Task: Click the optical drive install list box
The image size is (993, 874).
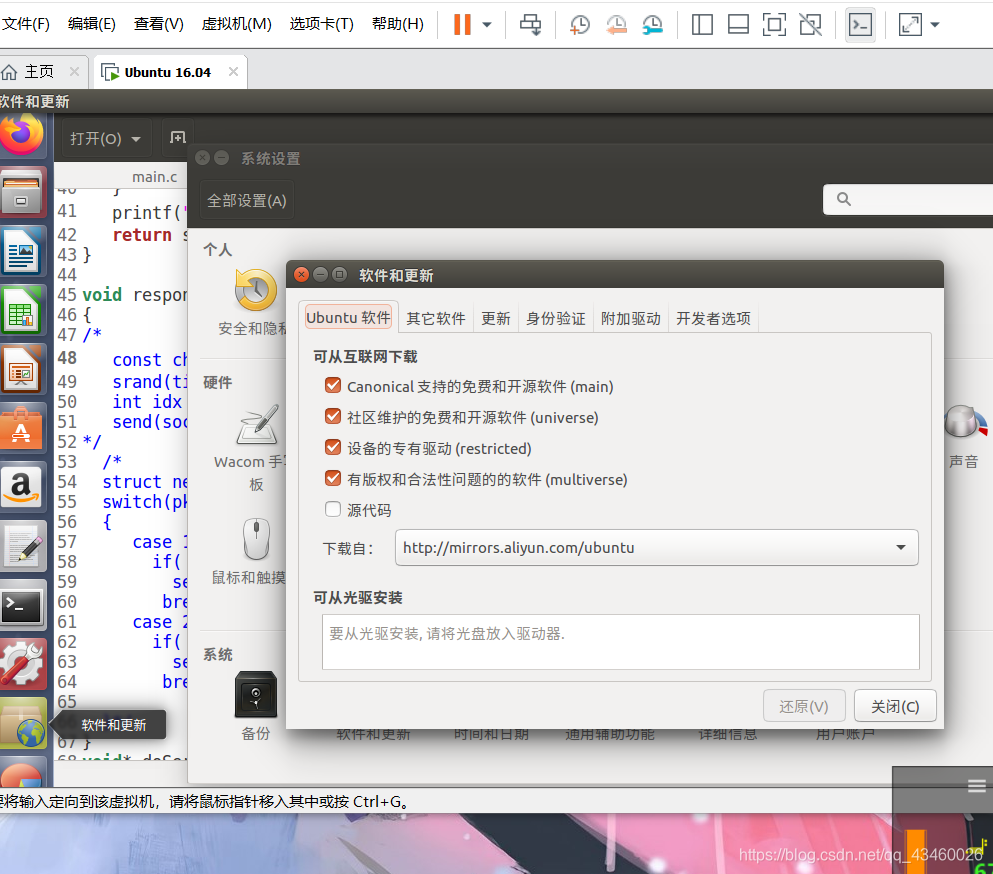Action: click(621, 642)
